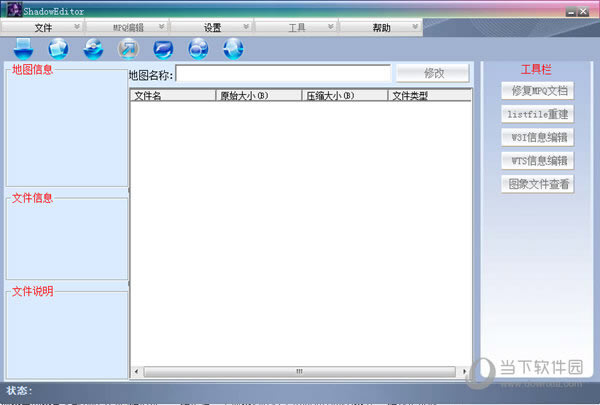This screenshot has width=600, height=405.
Task: Expand the 帮助 menu
Action: coord(381,28)
